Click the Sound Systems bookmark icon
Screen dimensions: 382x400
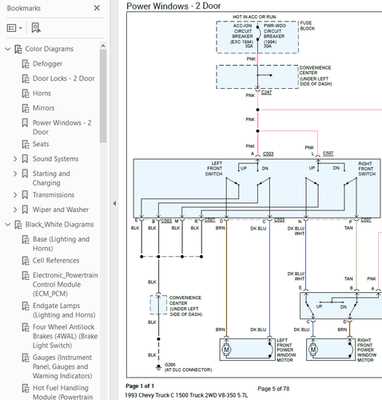point(25,159)
